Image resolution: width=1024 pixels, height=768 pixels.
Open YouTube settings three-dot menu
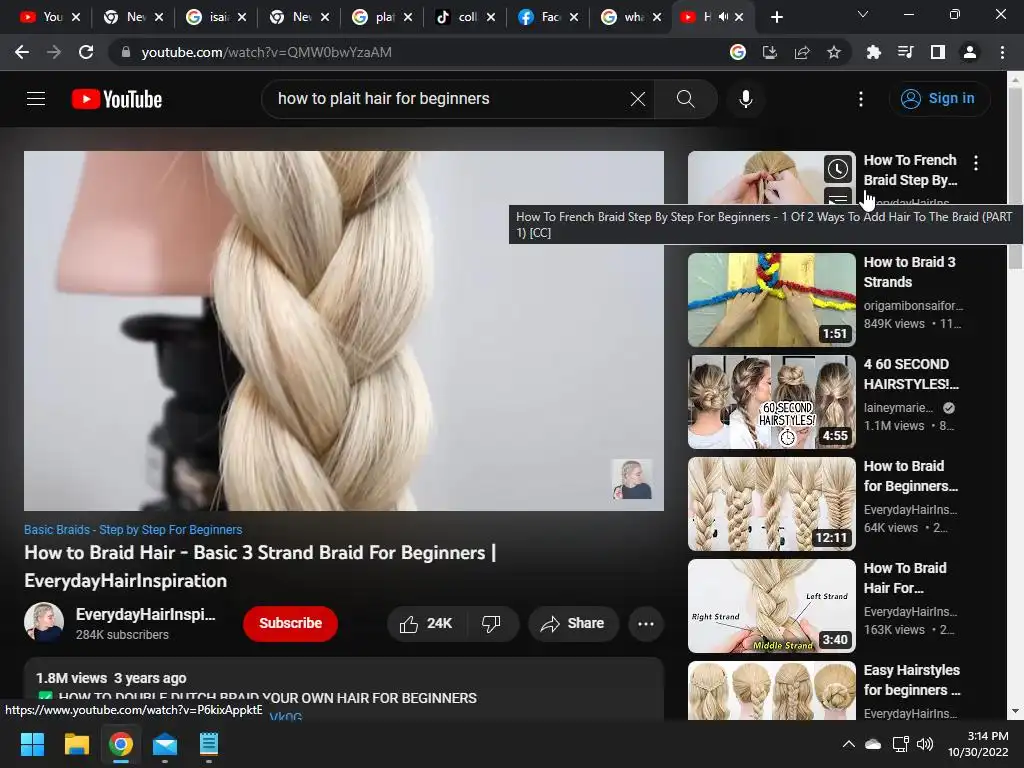[x=861, y=99]
